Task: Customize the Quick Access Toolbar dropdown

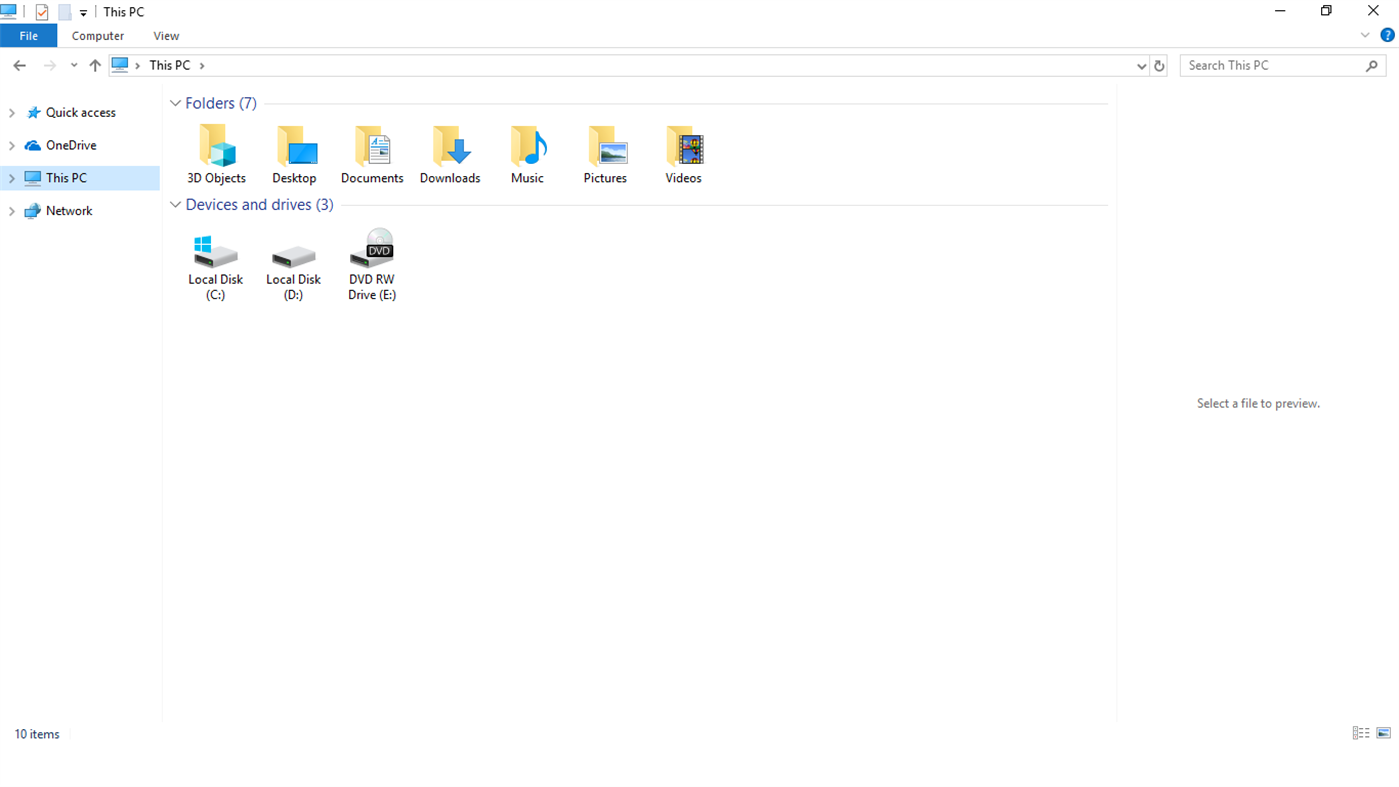Action: [x=83, y=11]
